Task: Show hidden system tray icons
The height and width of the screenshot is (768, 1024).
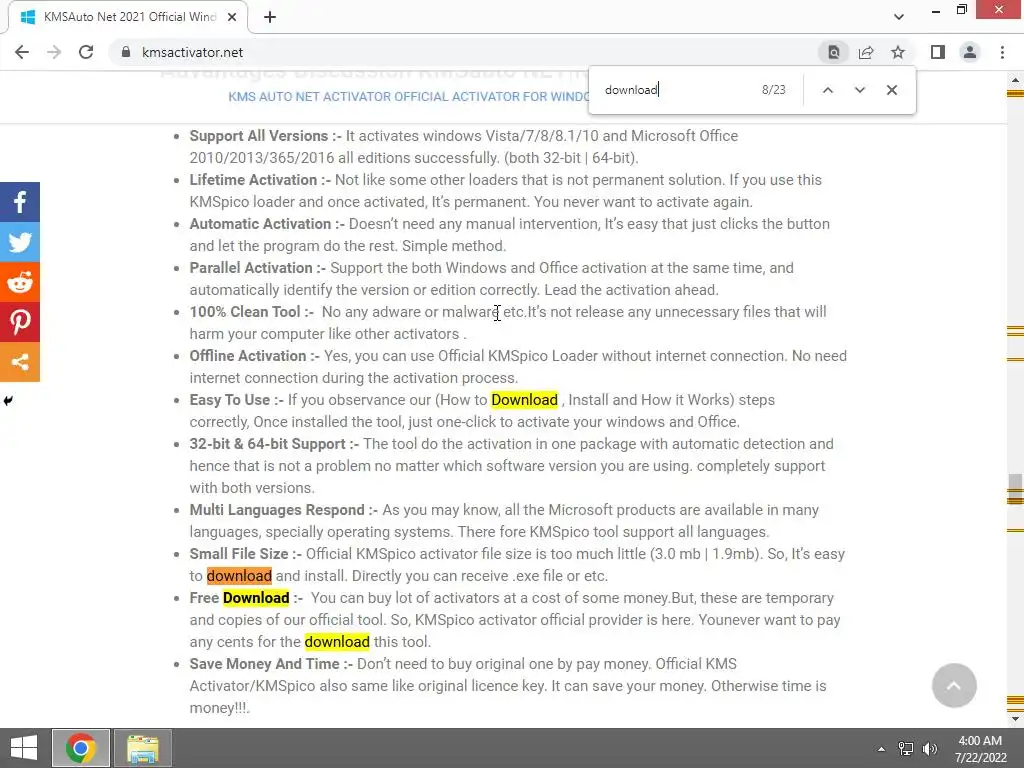Action: click(x=881, y=749)
